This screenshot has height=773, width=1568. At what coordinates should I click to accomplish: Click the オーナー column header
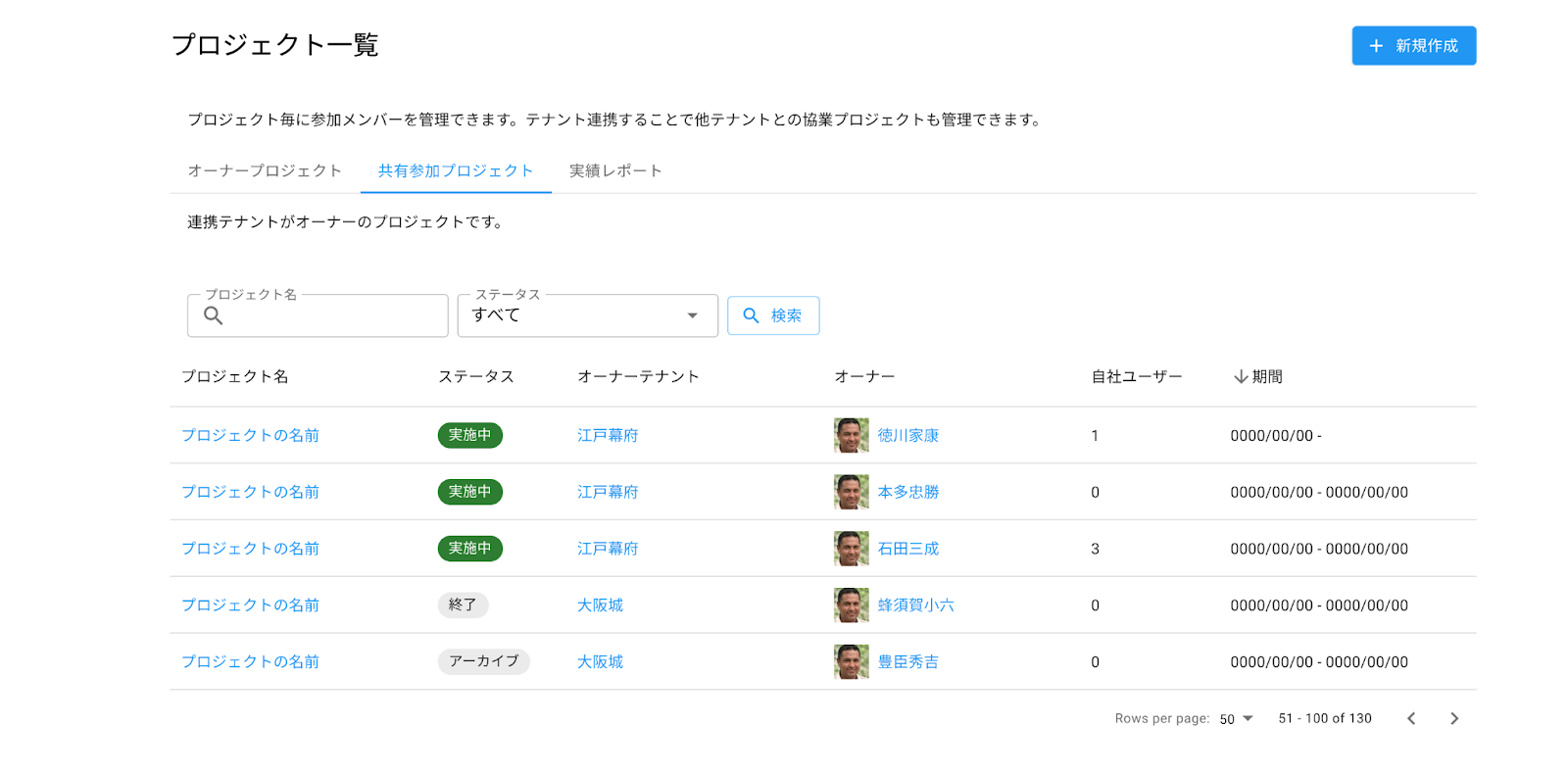click(864, 376)
